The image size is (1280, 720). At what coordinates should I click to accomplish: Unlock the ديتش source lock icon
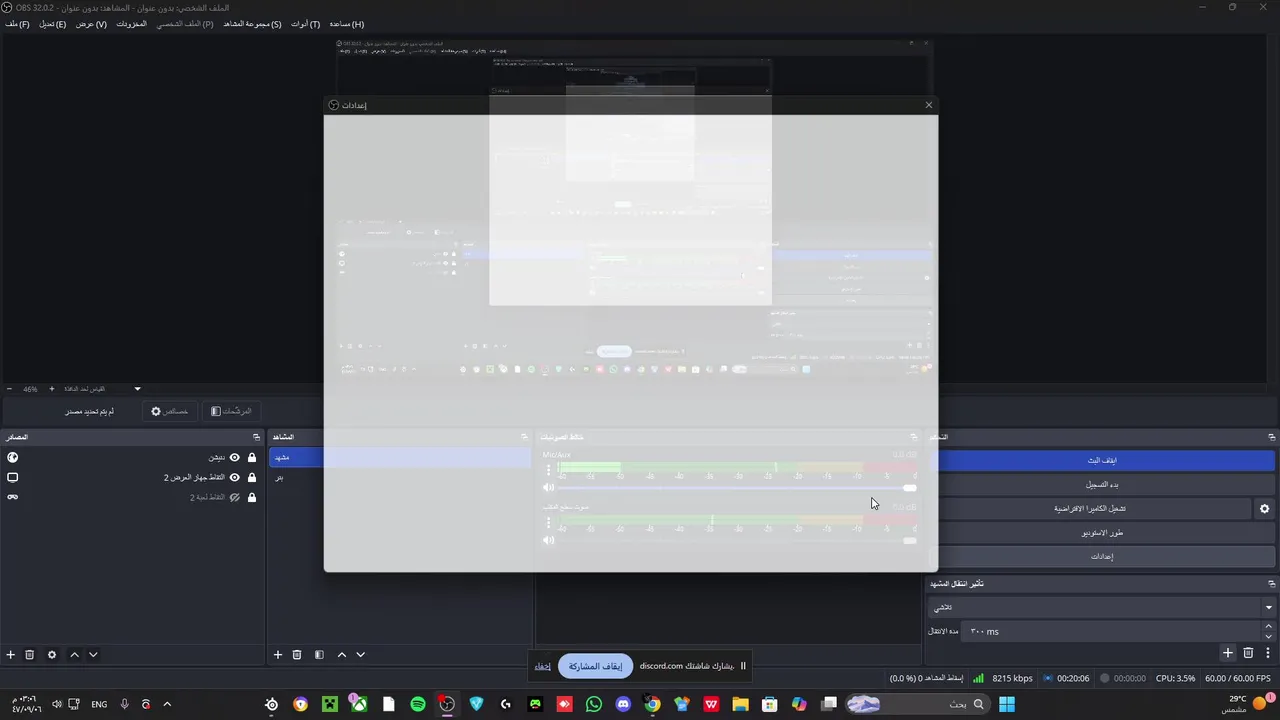pyautogui.click(x=252, y=458)
